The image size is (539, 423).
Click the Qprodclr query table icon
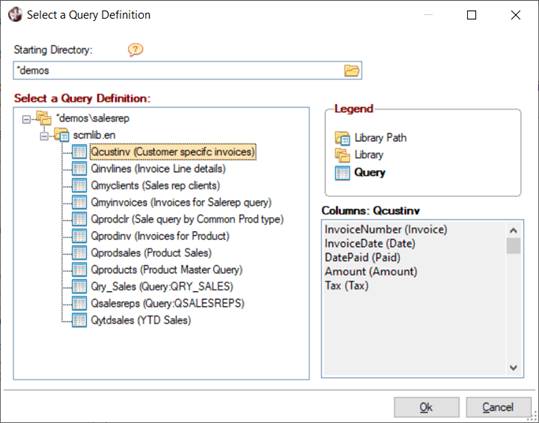79,219
